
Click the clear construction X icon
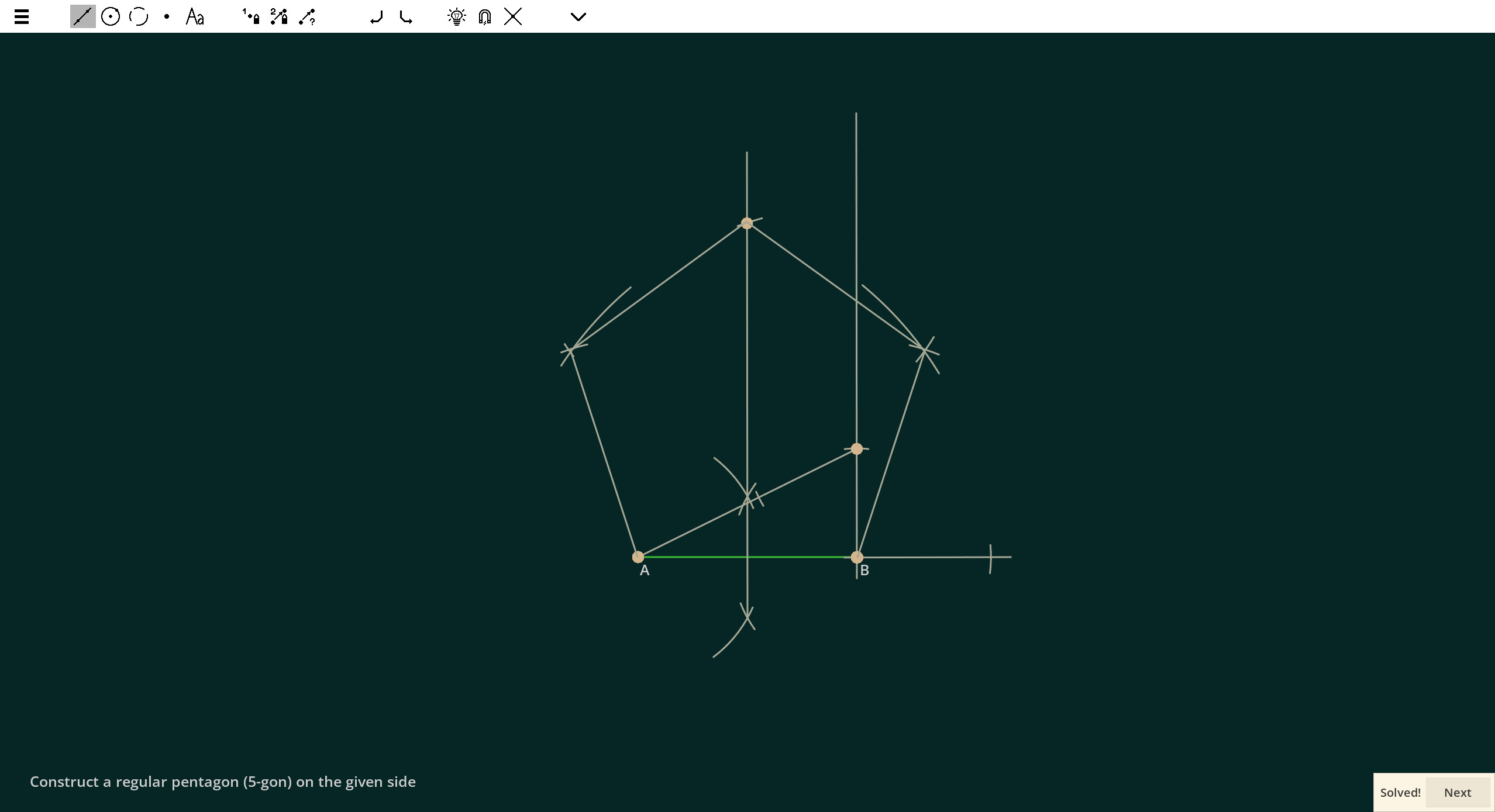click(x=512, y=16)
